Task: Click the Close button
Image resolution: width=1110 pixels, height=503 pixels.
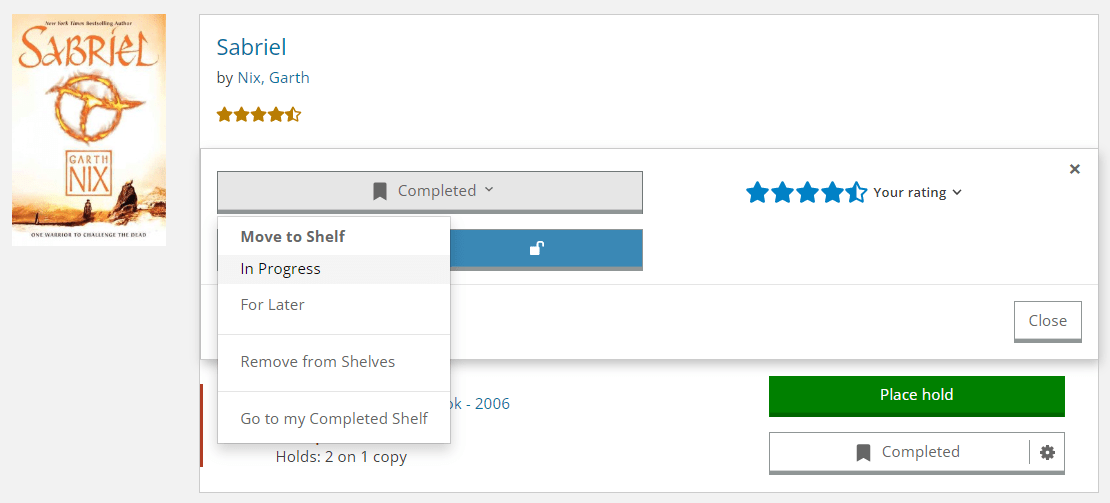Action: click(x=1048, y=321)
